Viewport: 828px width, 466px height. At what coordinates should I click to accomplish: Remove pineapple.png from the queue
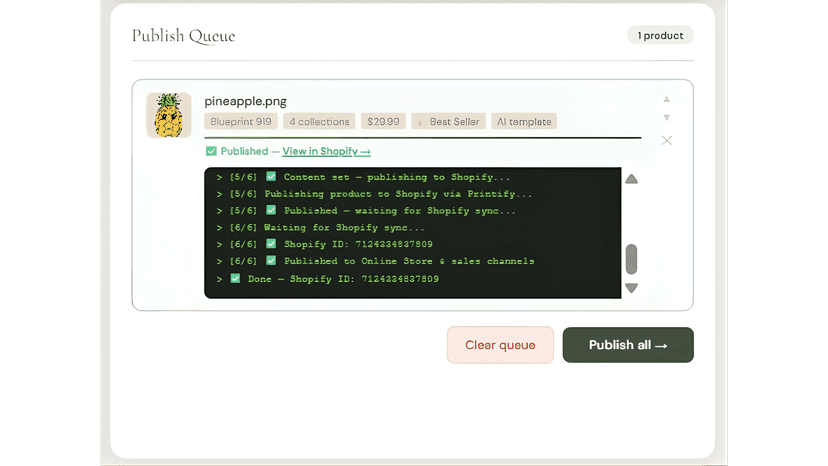point(666,141)
